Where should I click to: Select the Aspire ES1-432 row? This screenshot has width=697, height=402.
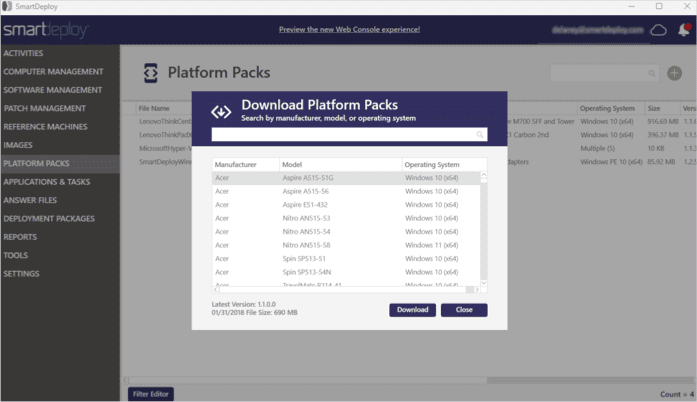[x=346, y=205]
